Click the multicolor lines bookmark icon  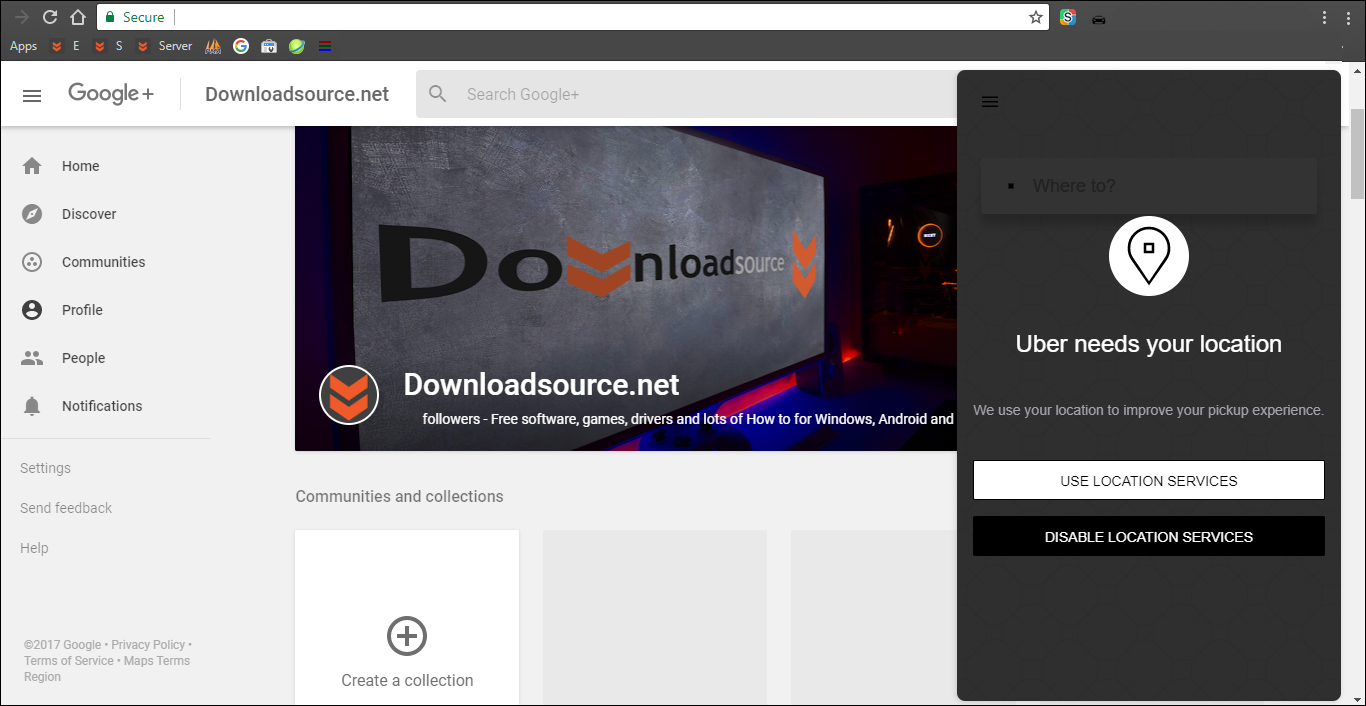[325, 46]
